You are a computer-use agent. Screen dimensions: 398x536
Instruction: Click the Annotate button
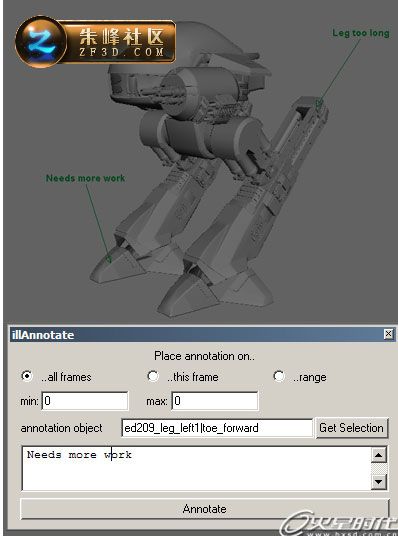[x=204, y=509]
